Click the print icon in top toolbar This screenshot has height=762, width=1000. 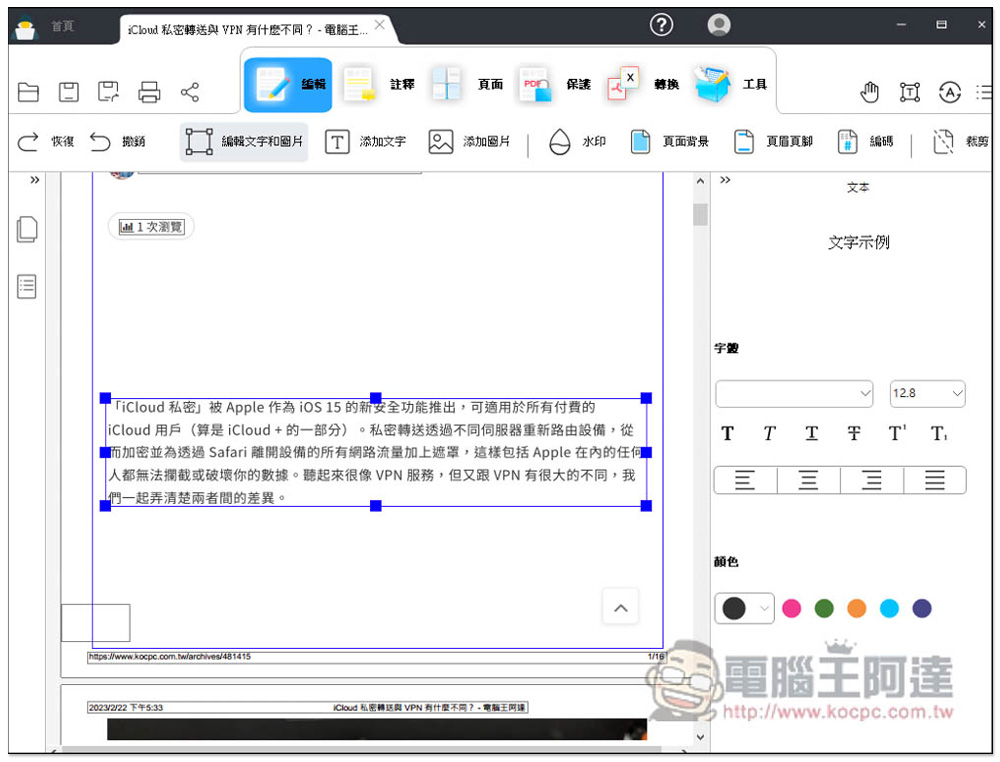point(149,93)
